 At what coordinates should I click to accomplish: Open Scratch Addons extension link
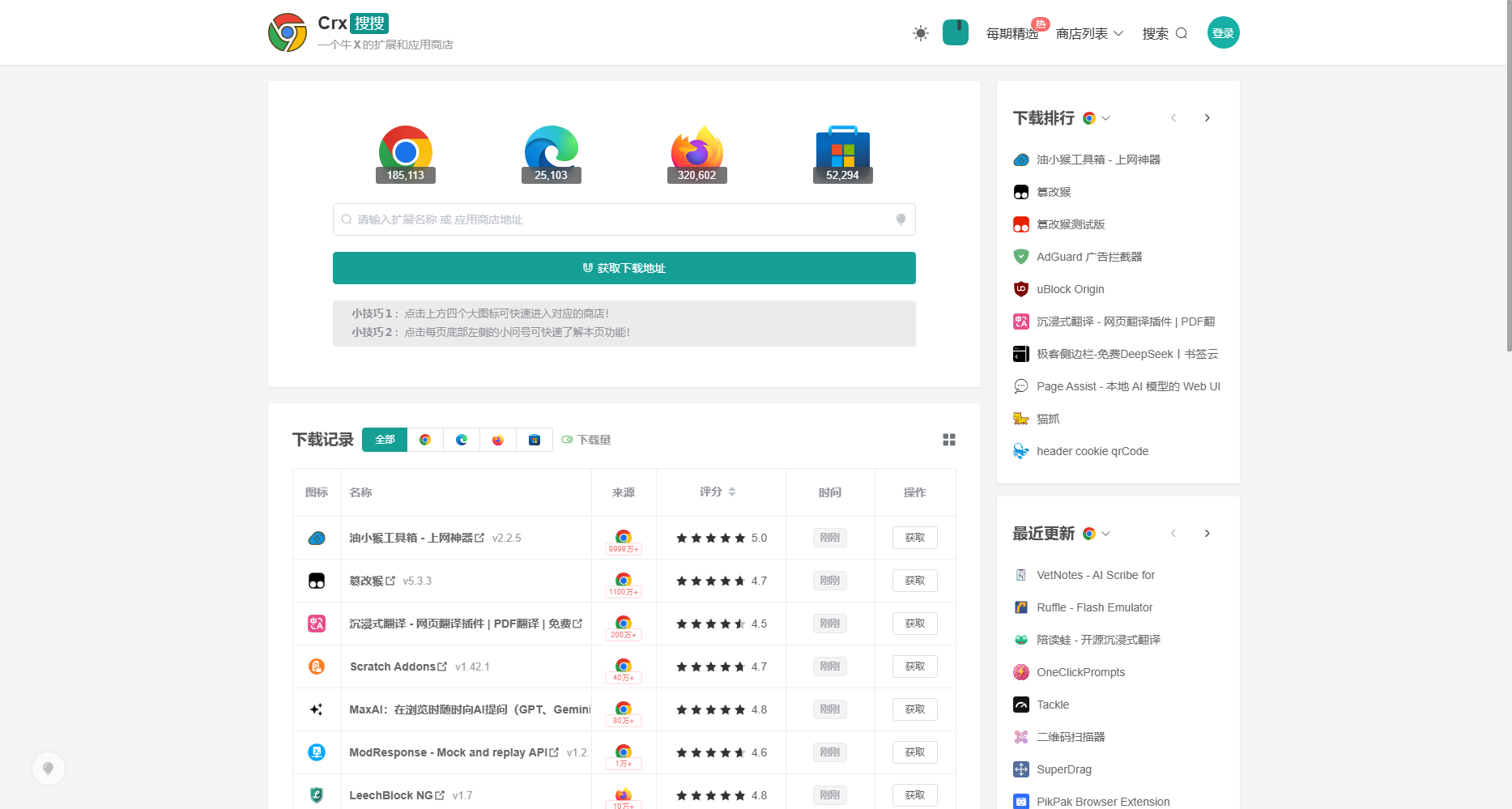click(398, 666)
